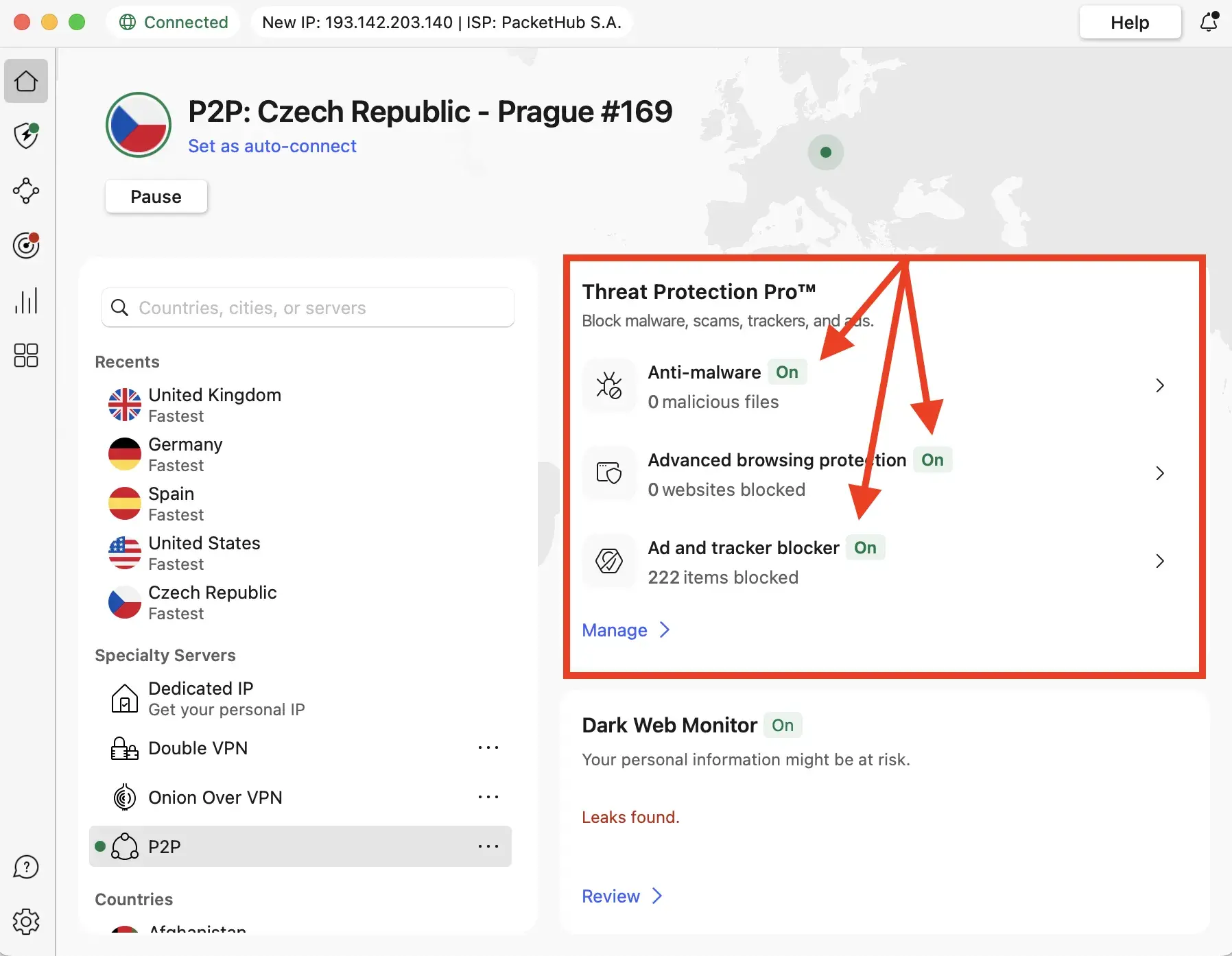Image resolution: width=1232 pixels, height=956 pixels.
Task: Open Meshnet from the sidebar
Action: [x=26, y=191]
